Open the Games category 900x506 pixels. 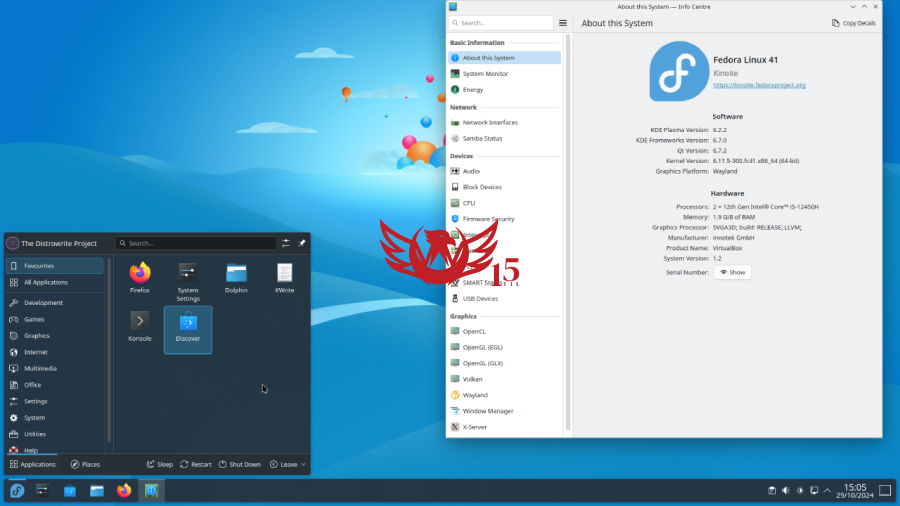click(55, 319)
